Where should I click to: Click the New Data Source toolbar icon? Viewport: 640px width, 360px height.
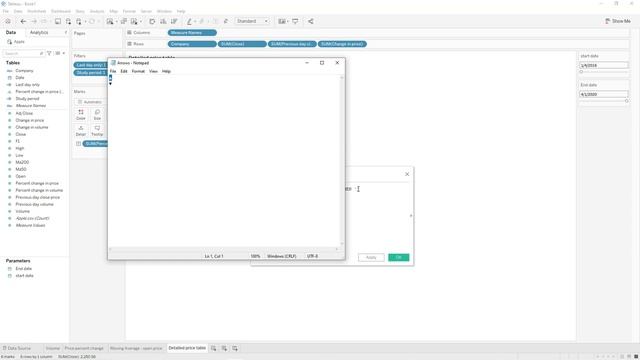click(68, 21)
